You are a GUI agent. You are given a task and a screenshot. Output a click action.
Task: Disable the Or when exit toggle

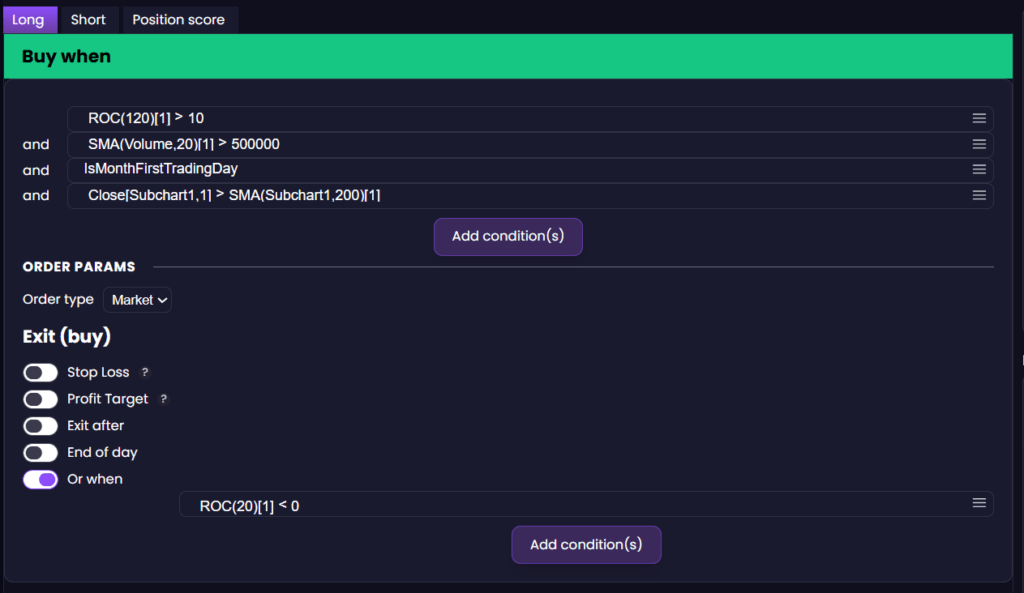40,479
